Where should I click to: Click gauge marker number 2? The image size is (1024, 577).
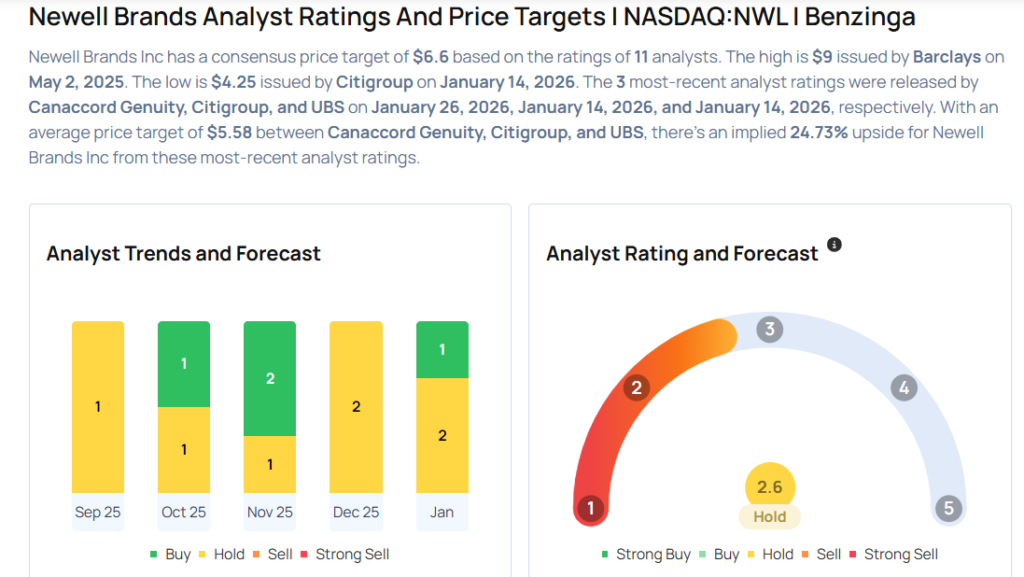pyautogui.click(x=636, y=388)
